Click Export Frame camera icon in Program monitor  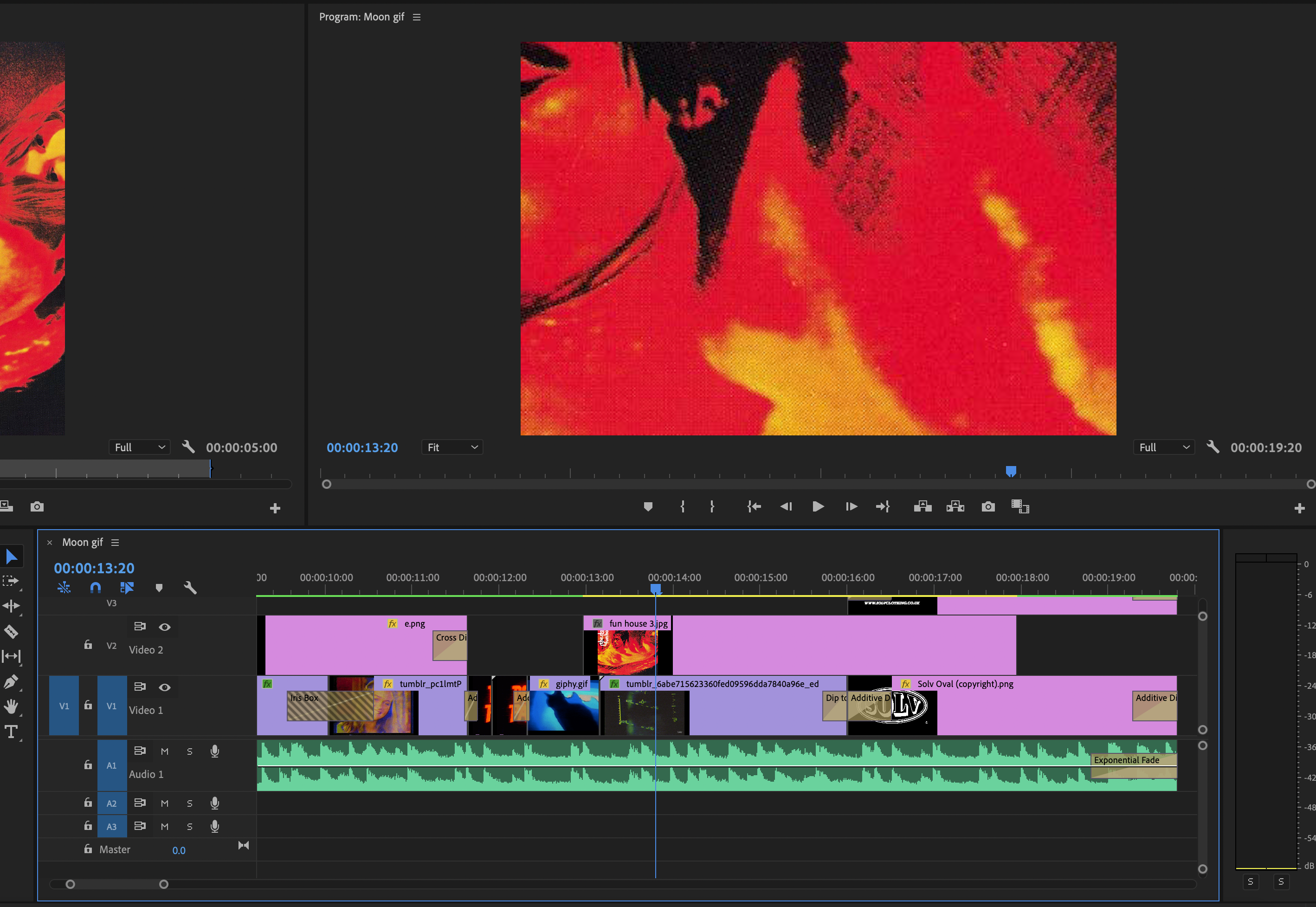tap(988, 506)
